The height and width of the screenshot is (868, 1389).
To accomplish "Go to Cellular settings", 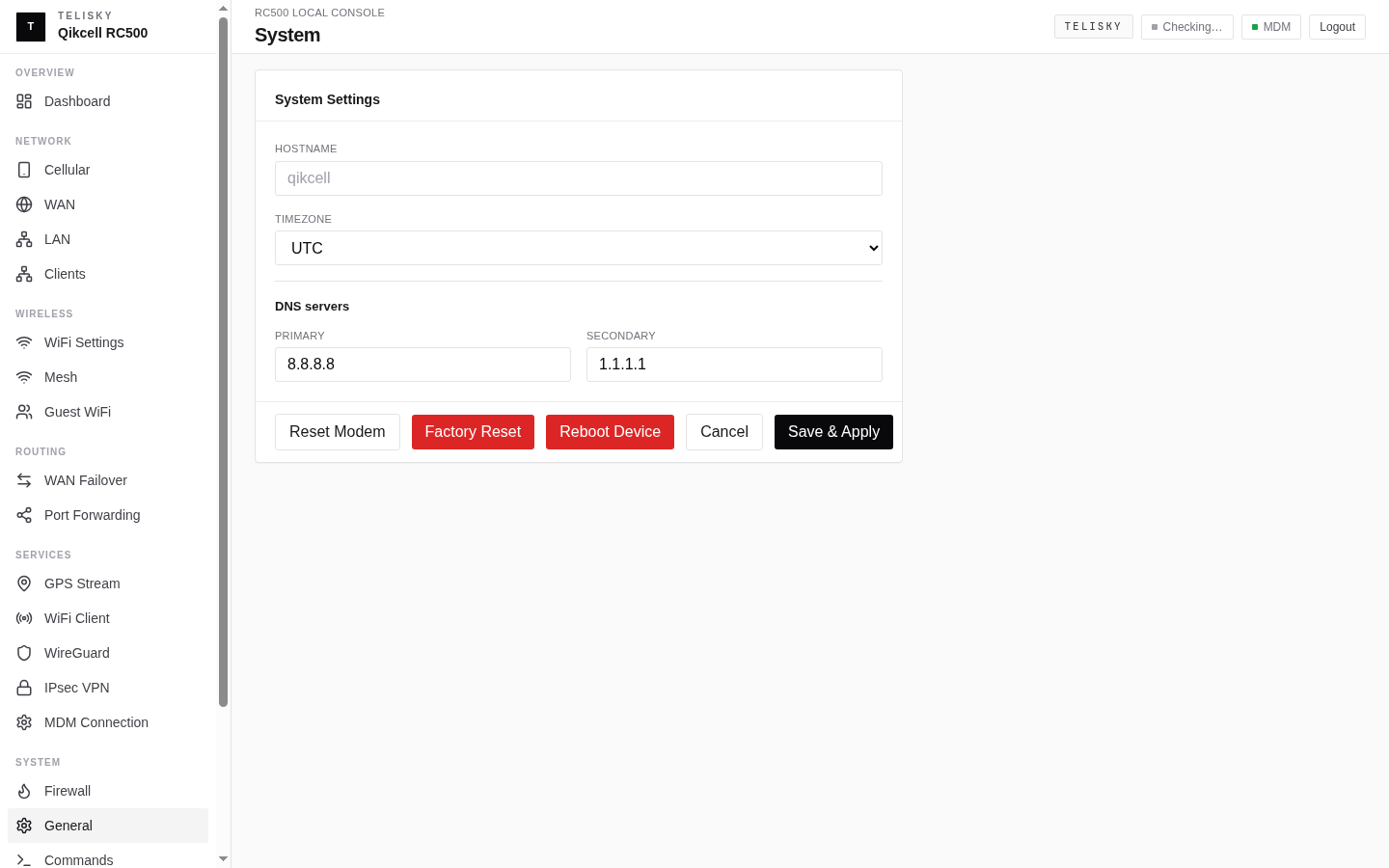I will (108, 170).
